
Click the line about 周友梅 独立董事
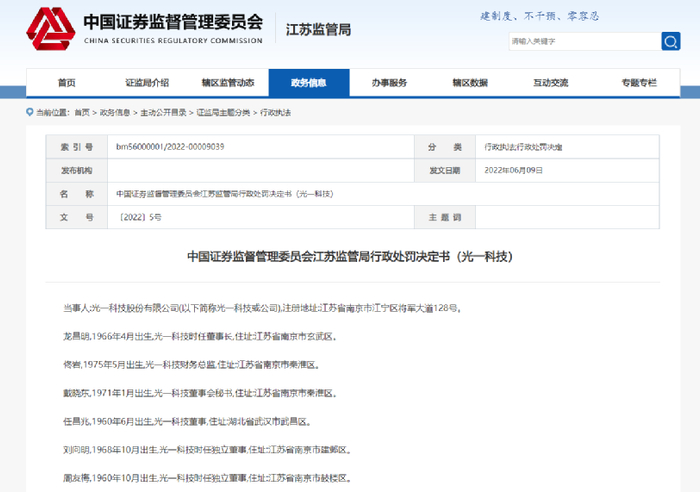pos(207,478)
